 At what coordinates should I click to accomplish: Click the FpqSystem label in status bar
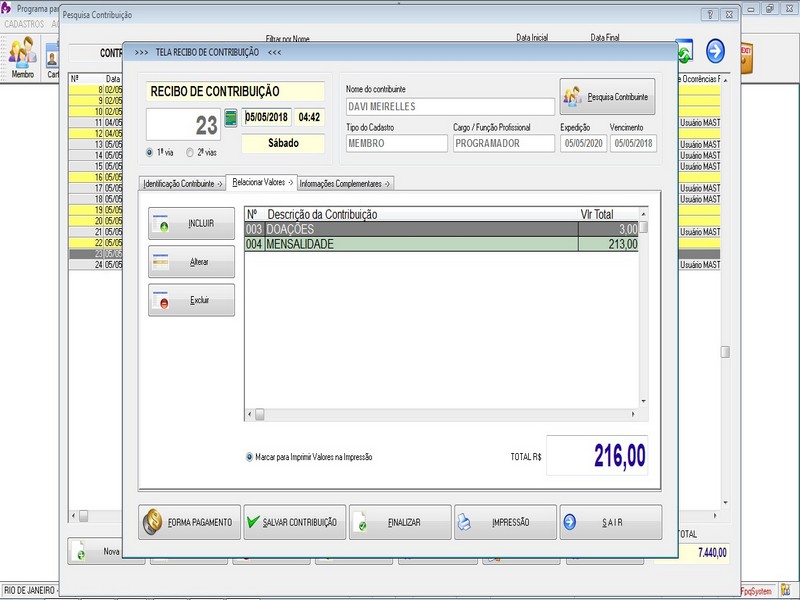click(757, 591)
